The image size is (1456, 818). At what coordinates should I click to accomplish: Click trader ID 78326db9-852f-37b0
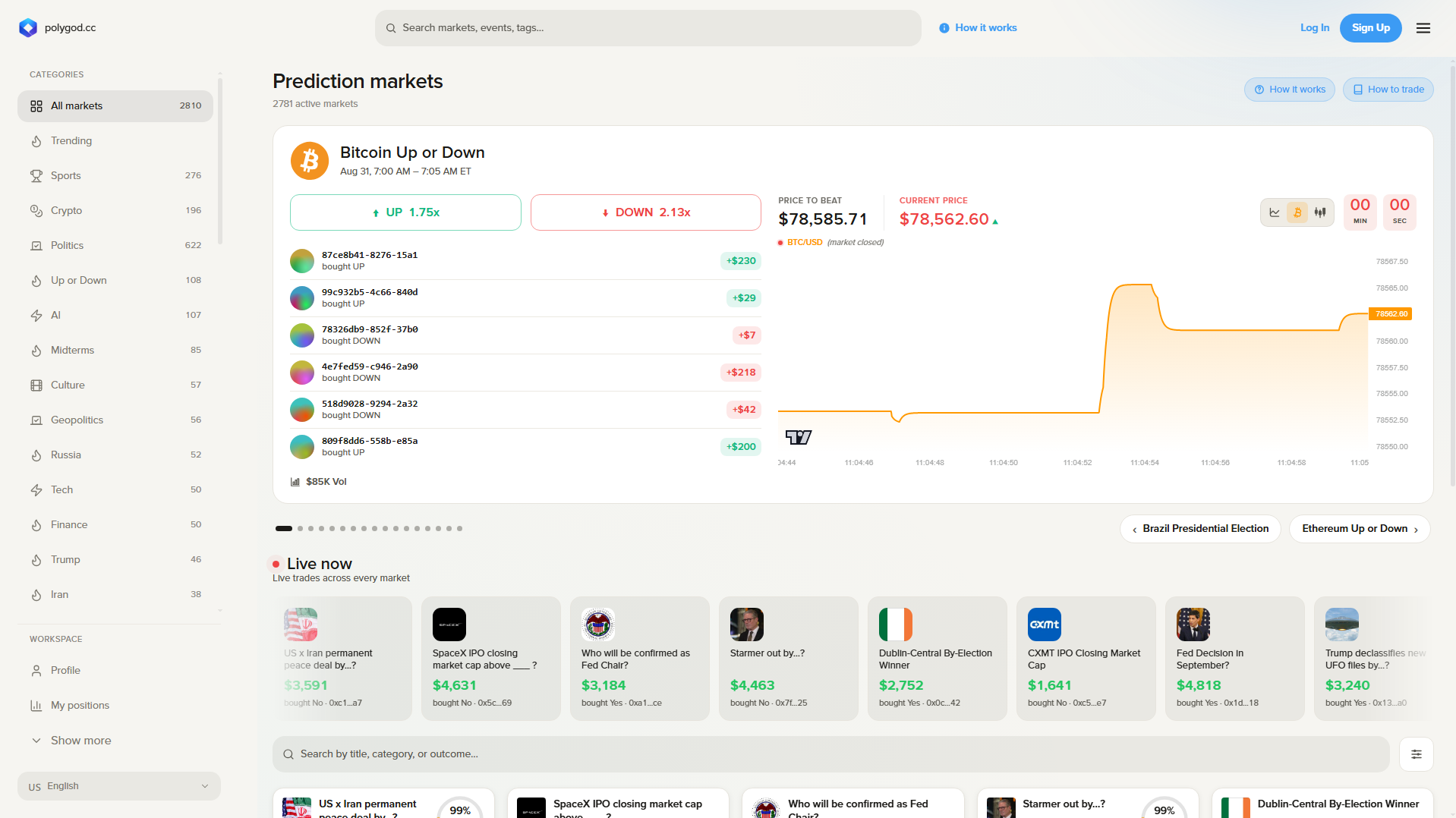tap(370, 329)
